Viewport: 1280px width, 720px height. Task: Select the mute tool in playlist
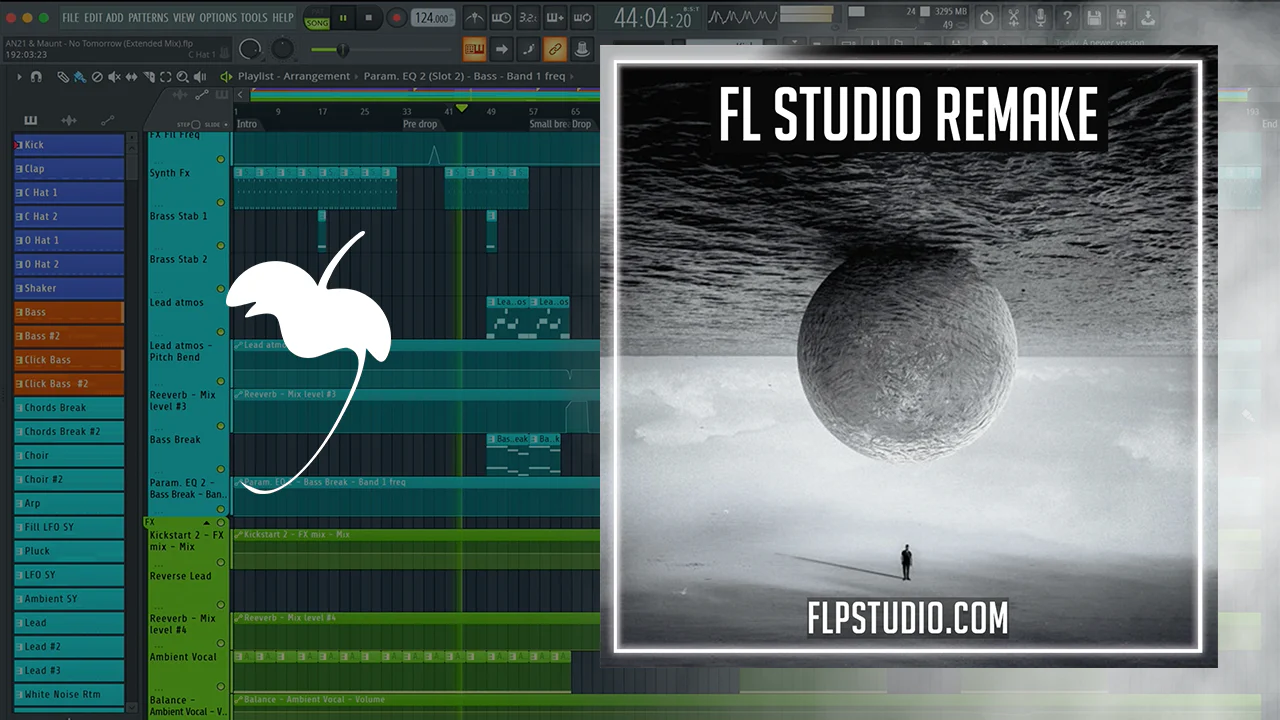click(x=113, y=76)
